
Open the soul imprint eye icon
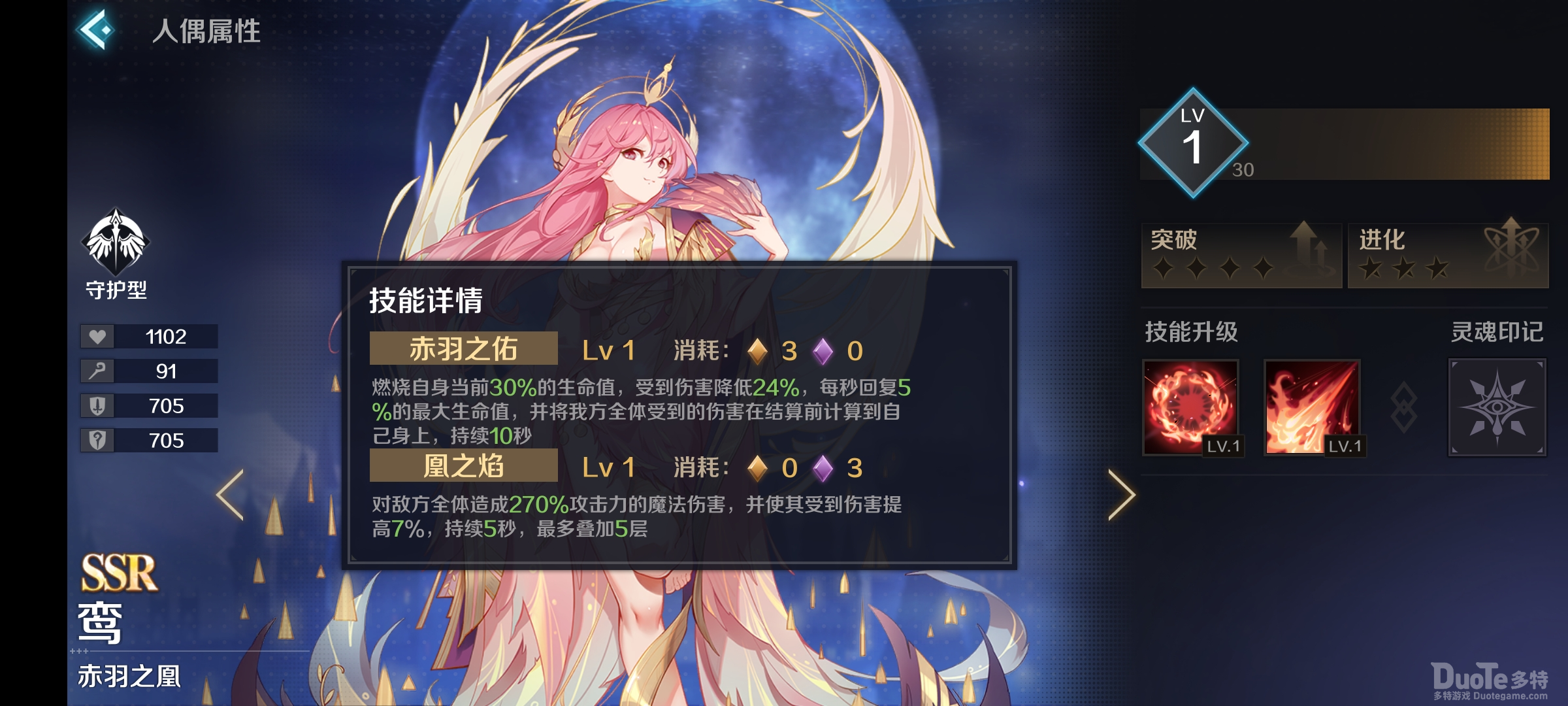point(1497,407)
